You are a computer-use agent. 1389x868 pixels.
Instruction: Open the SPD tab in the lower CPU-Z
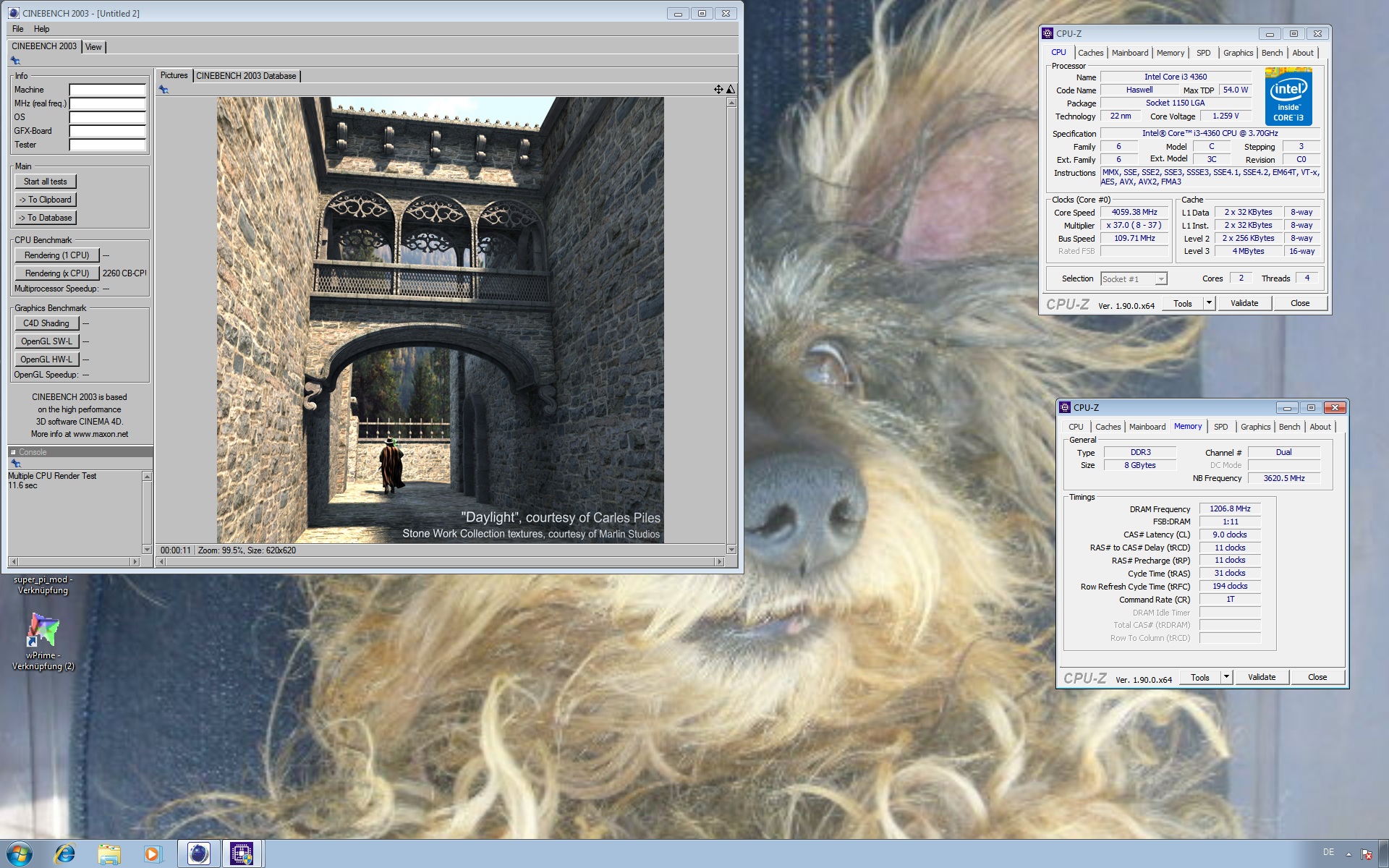tap(1221, 427)
